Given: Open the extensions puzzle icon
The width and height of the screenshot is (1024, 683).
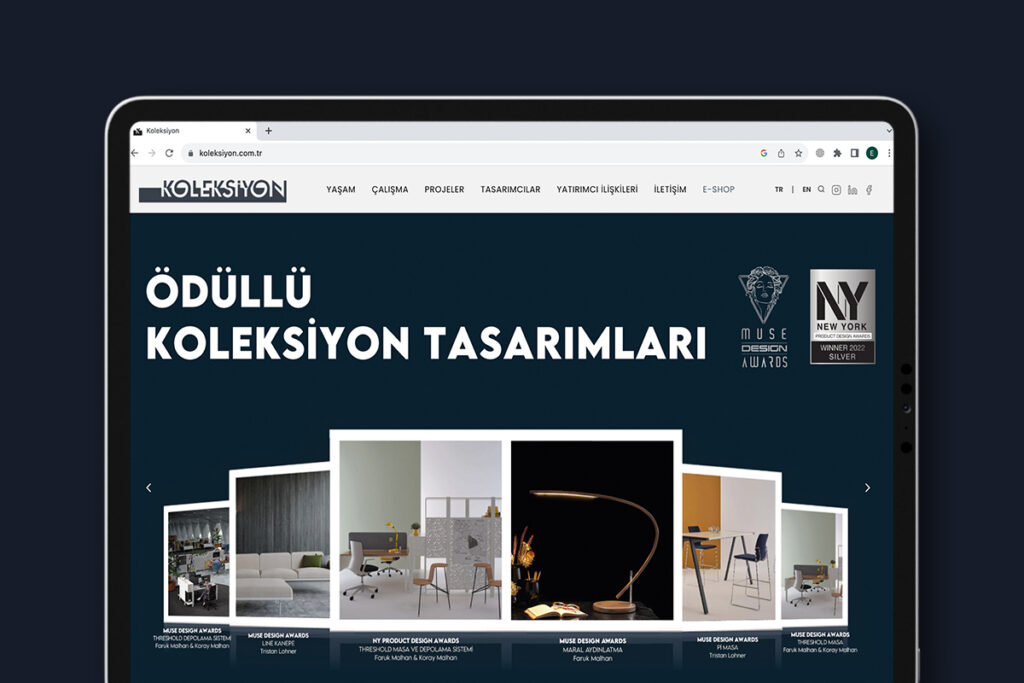Looking at the screenshot, I should pos(837,153).
